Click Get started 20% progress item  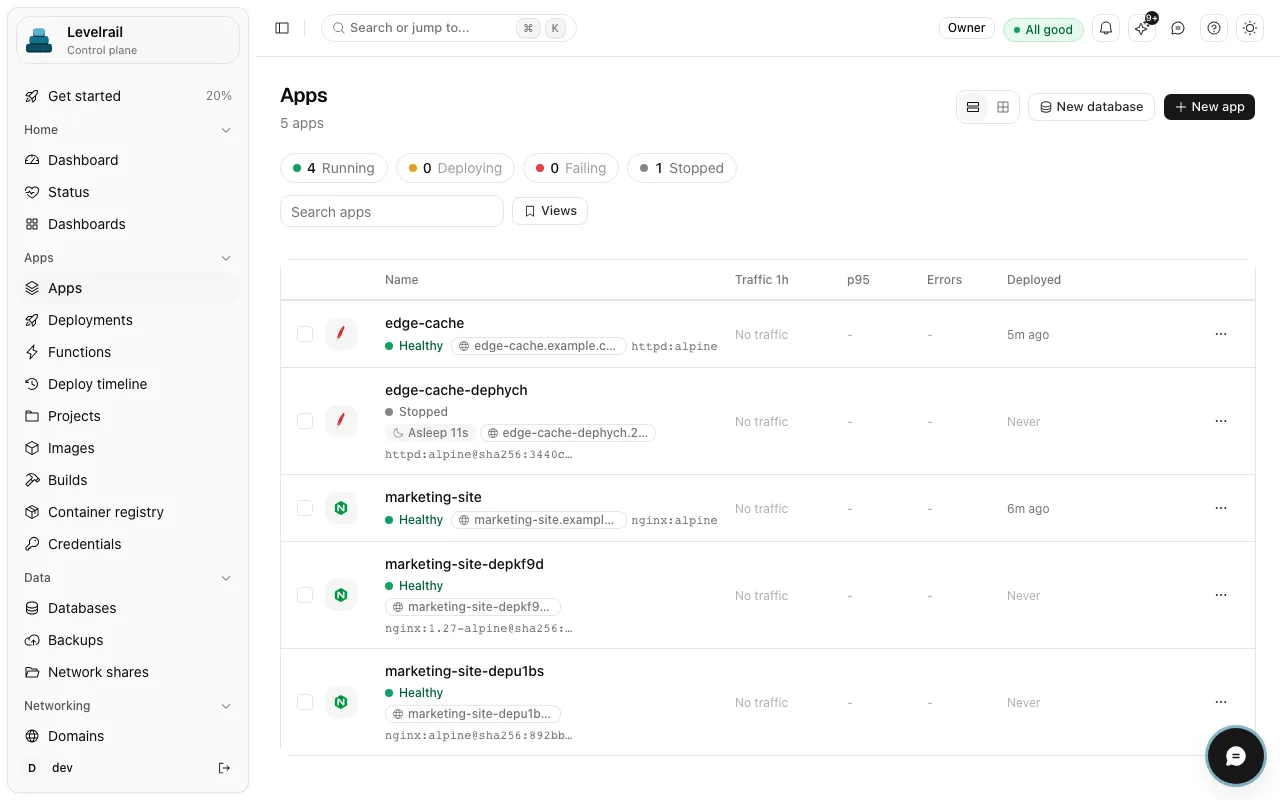(x=128, y=96)
